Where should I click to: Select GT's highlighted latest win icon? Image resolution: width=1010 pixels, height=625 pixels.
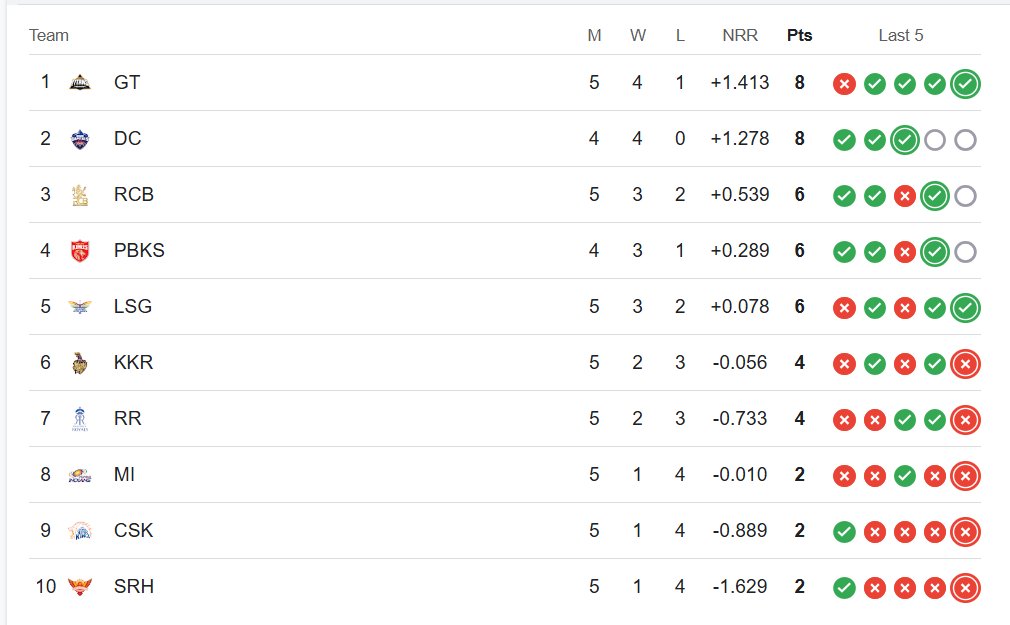tap(965, 84)
